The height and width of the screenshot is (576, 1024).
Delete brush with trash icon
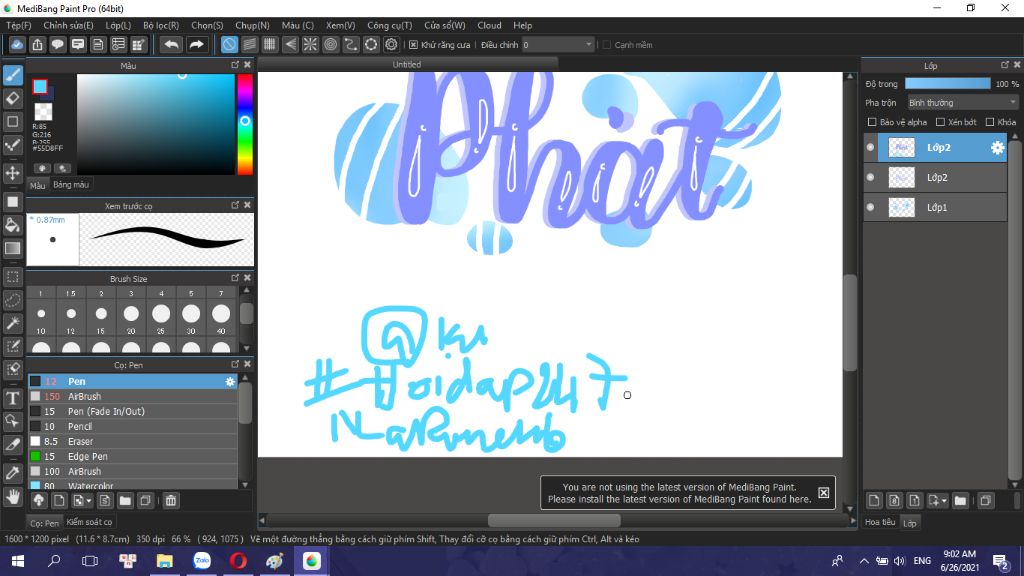pos(170,501)
